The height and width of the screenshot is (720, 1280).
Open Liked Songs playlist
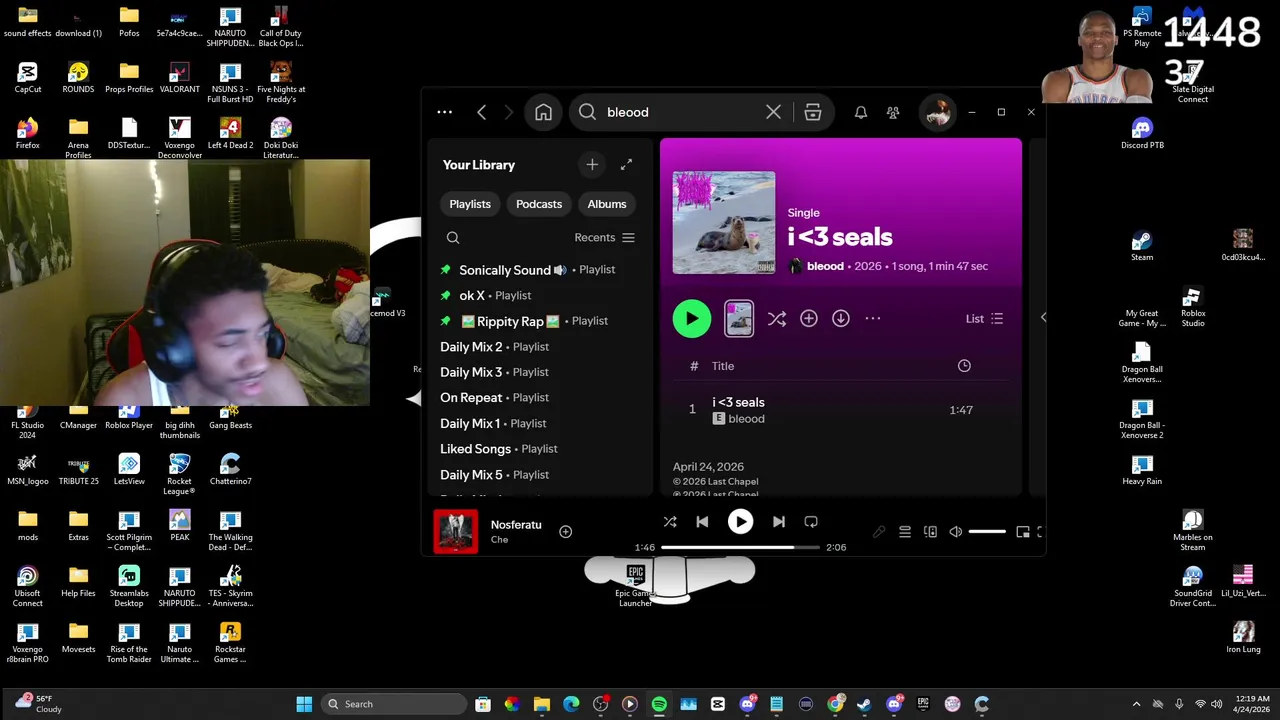[x=538, y=449]
